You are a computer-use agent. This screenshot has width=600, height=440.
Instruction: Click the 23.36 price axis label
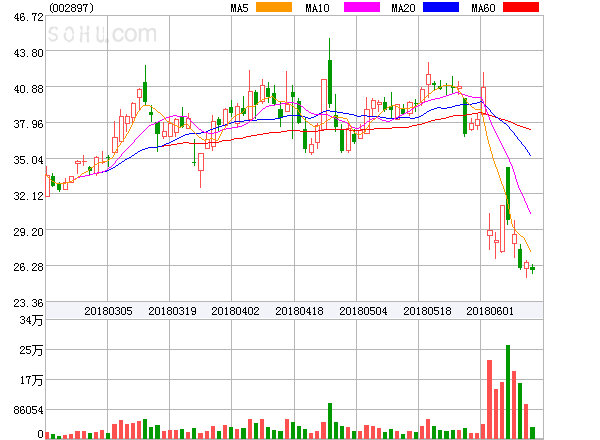coord(28,303)
